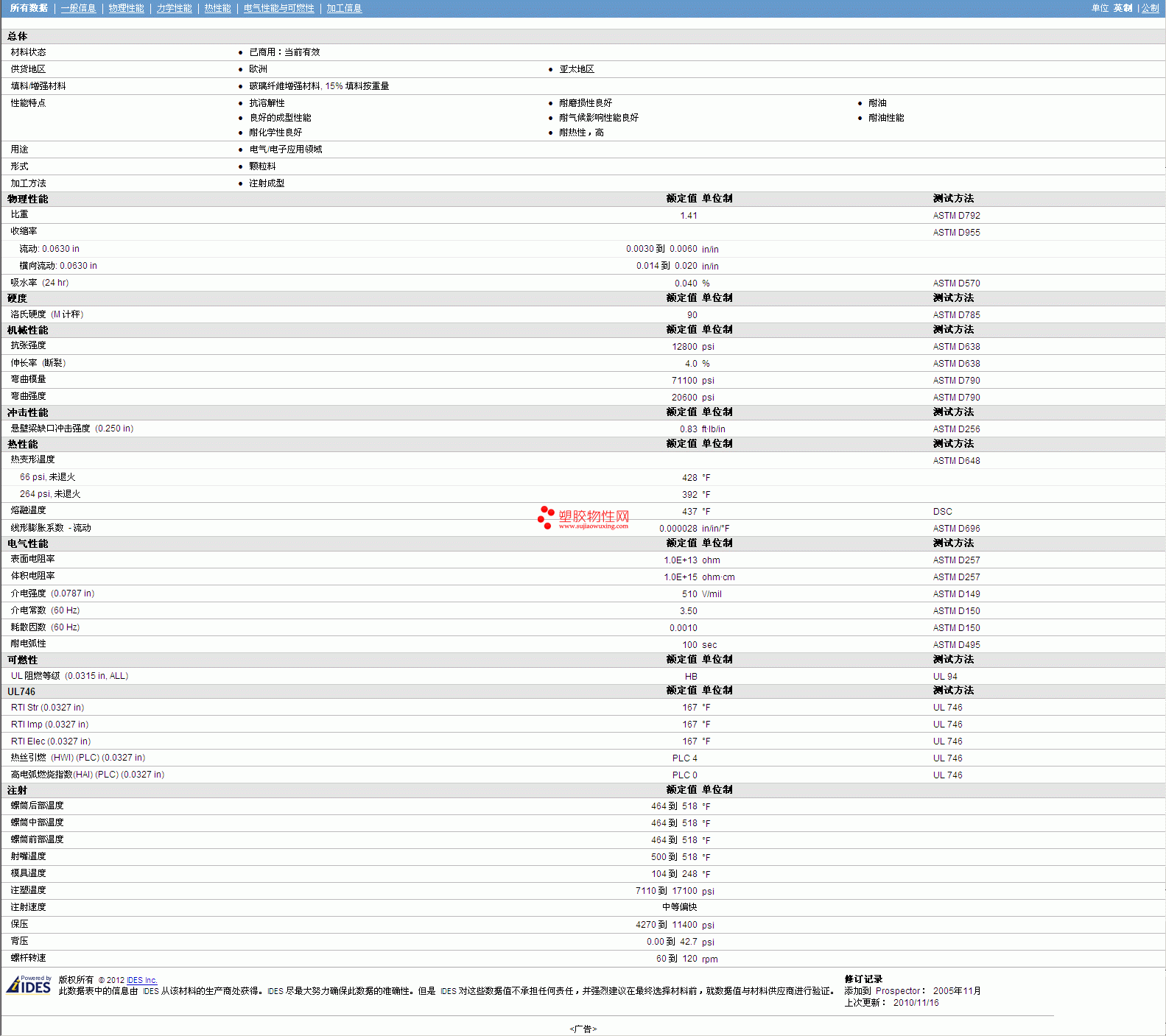Screen dimensions: 1166x1036
Task: Click the 耐油性能 feature
Action: [x=886, y=118]
